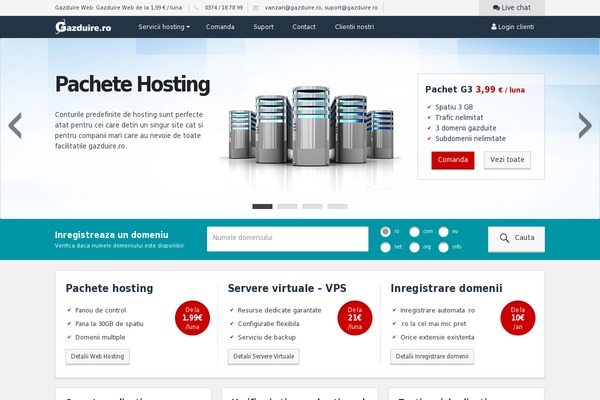Click the red Comanda button for Pachet G3
Image resolution: width=600 pixels, height=400 pixels.
pyautogui.click(x=453, y=160)
